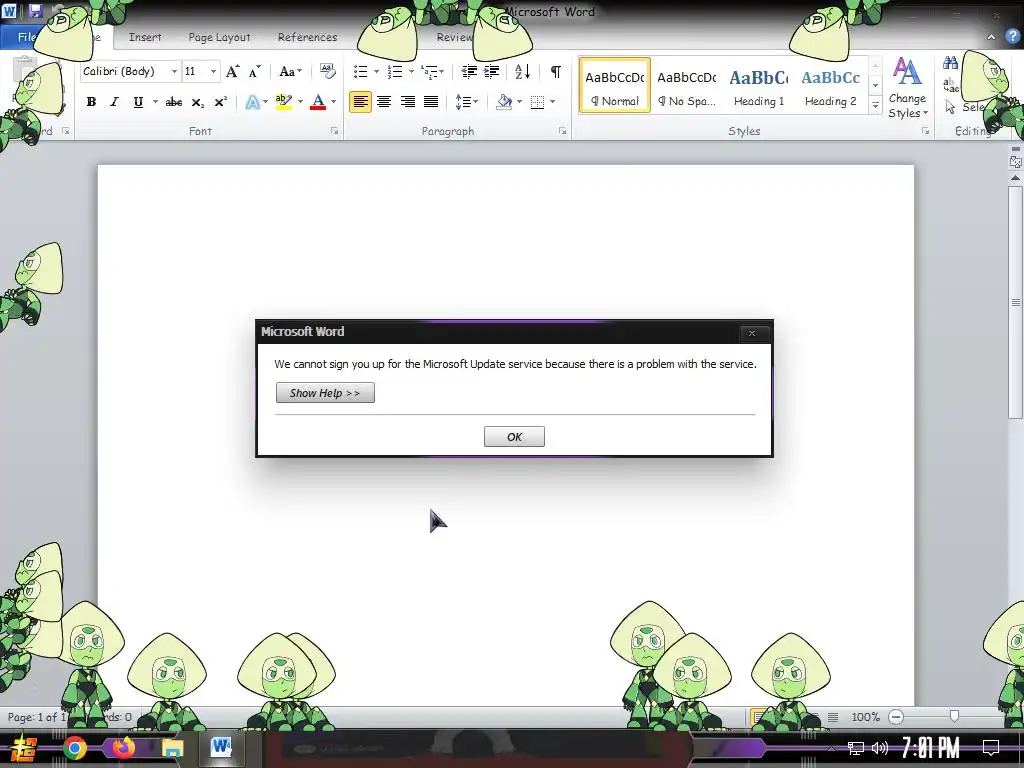This screenshot has width=1024, height=768.
Task: Toggle Strikethrough formatting
Action: [x=174, y=102]
